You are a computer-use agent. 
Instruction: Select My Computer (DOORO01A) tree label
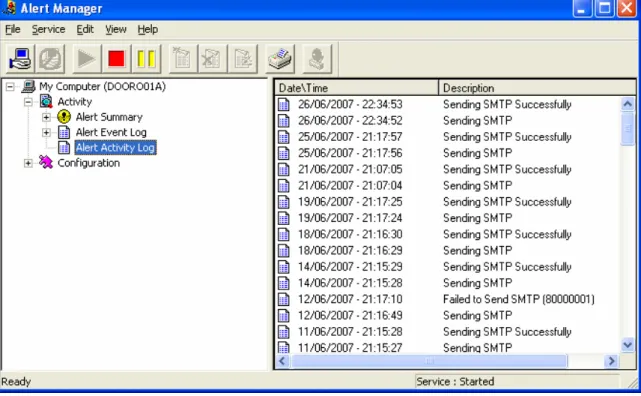(x=102, y=86)
